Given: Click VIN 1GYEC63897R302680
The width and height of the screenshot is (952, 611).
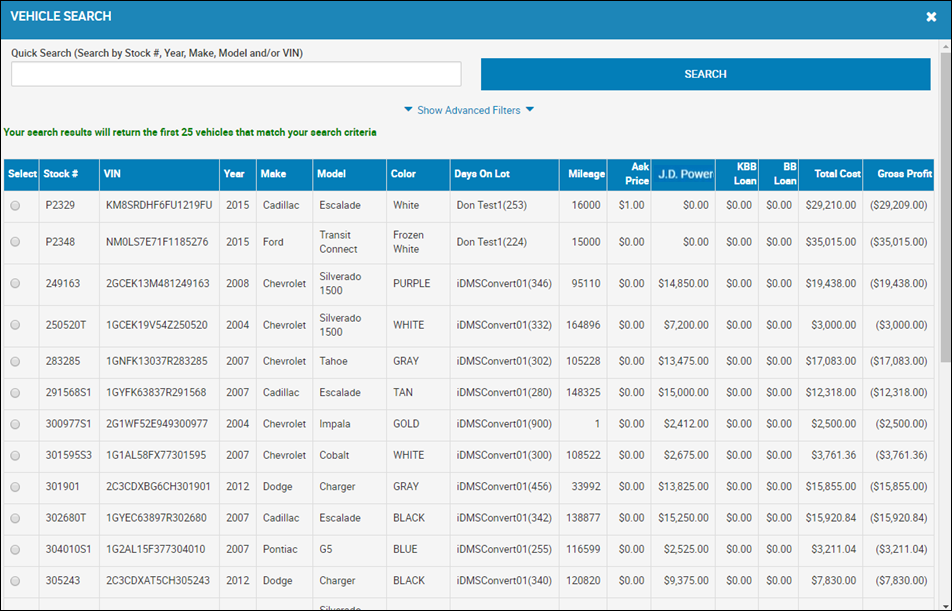Looking at the screenshot, I should [x=156, y=518].
